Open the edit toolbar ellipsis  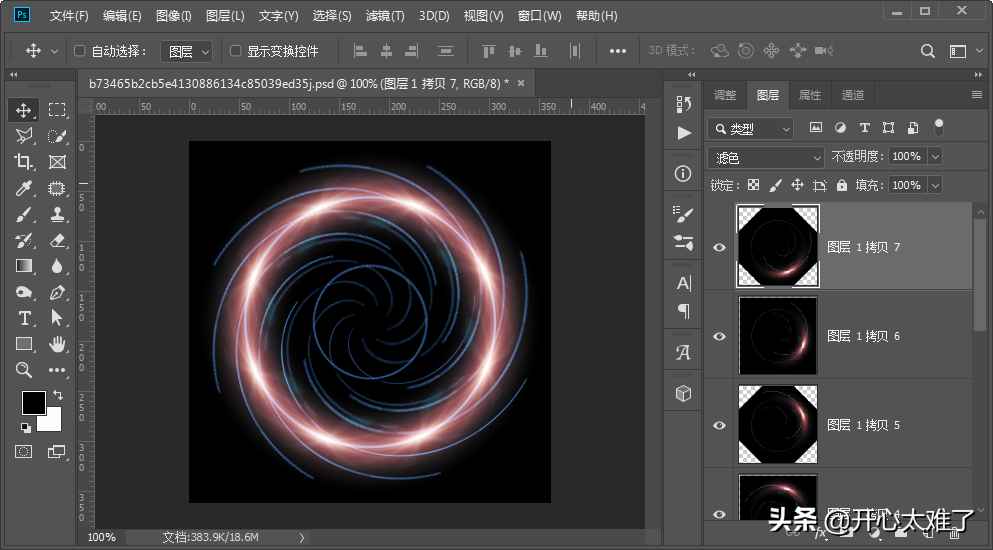pos(57,370)
